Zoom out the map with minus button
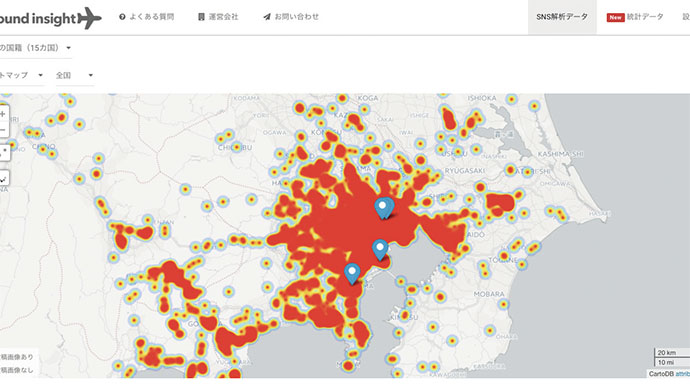Screen dimensions: 690x388 click(x=3, y=130)
